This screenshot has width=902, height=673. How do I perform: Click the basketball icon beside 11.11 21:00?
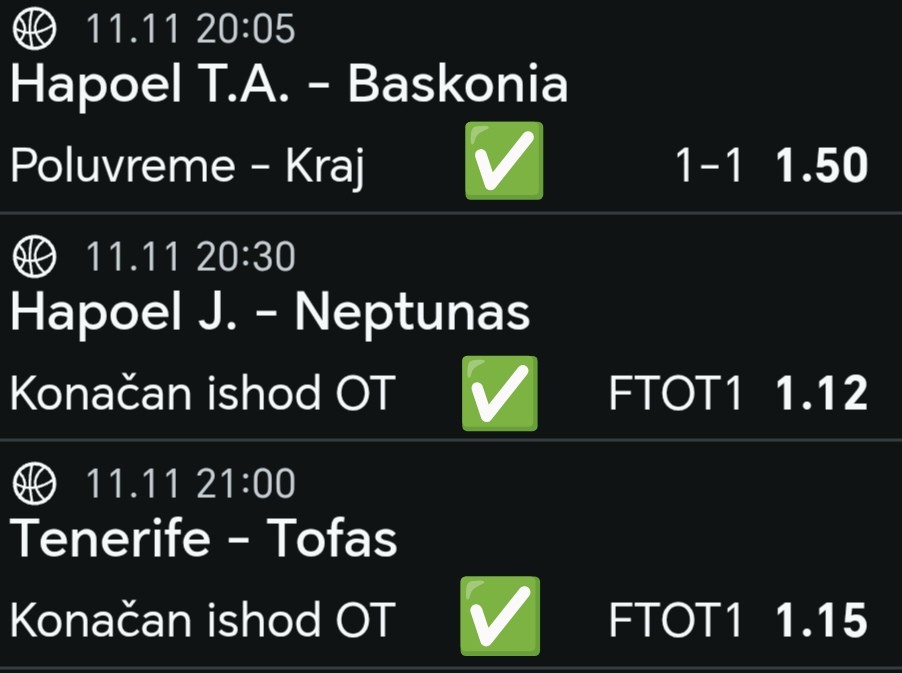tap(35, 484)
